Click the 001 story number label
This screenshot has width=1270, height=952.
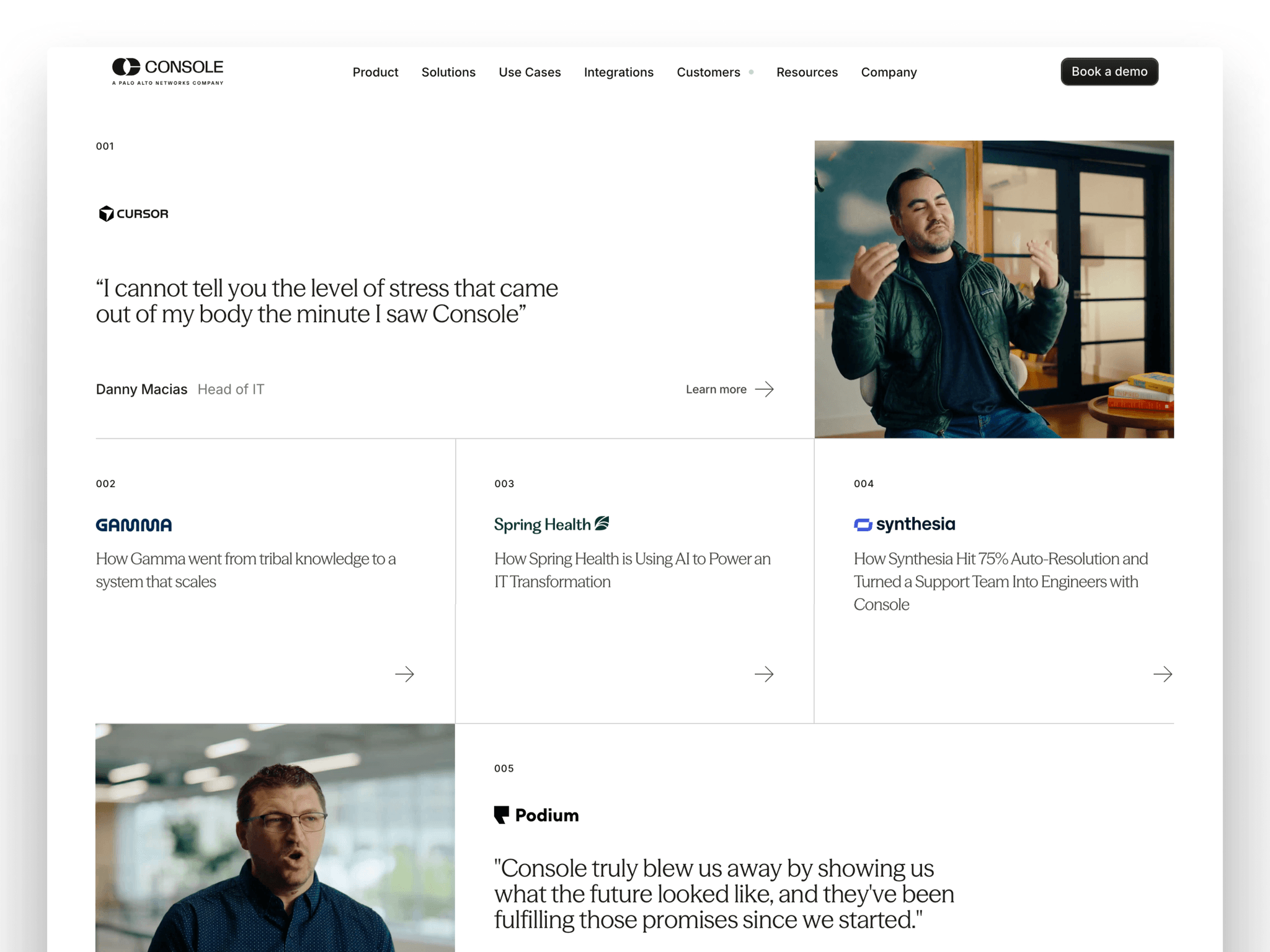tap(105, 146)
